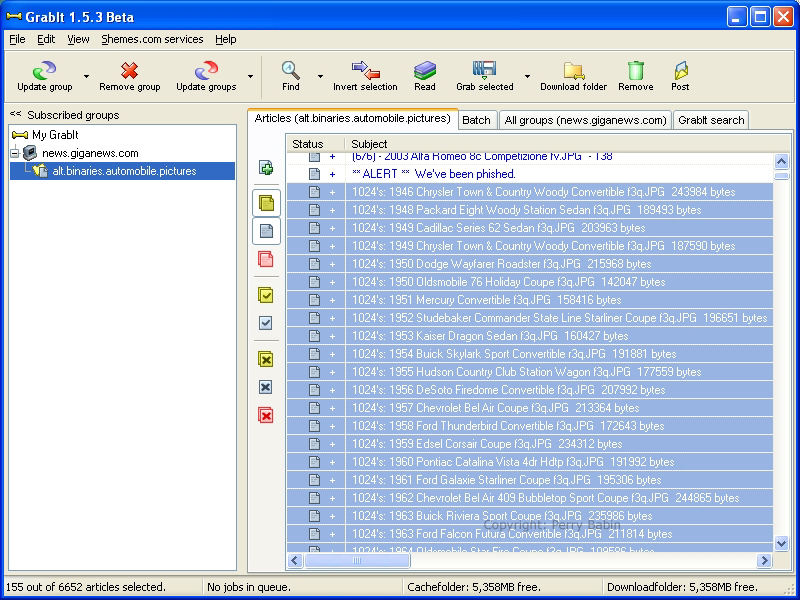Image resolution: width=800 pixels, height=600 pixels.
Task: Click the Remove group red X icon
Action: pyautogui.click(x=129, y=70)
